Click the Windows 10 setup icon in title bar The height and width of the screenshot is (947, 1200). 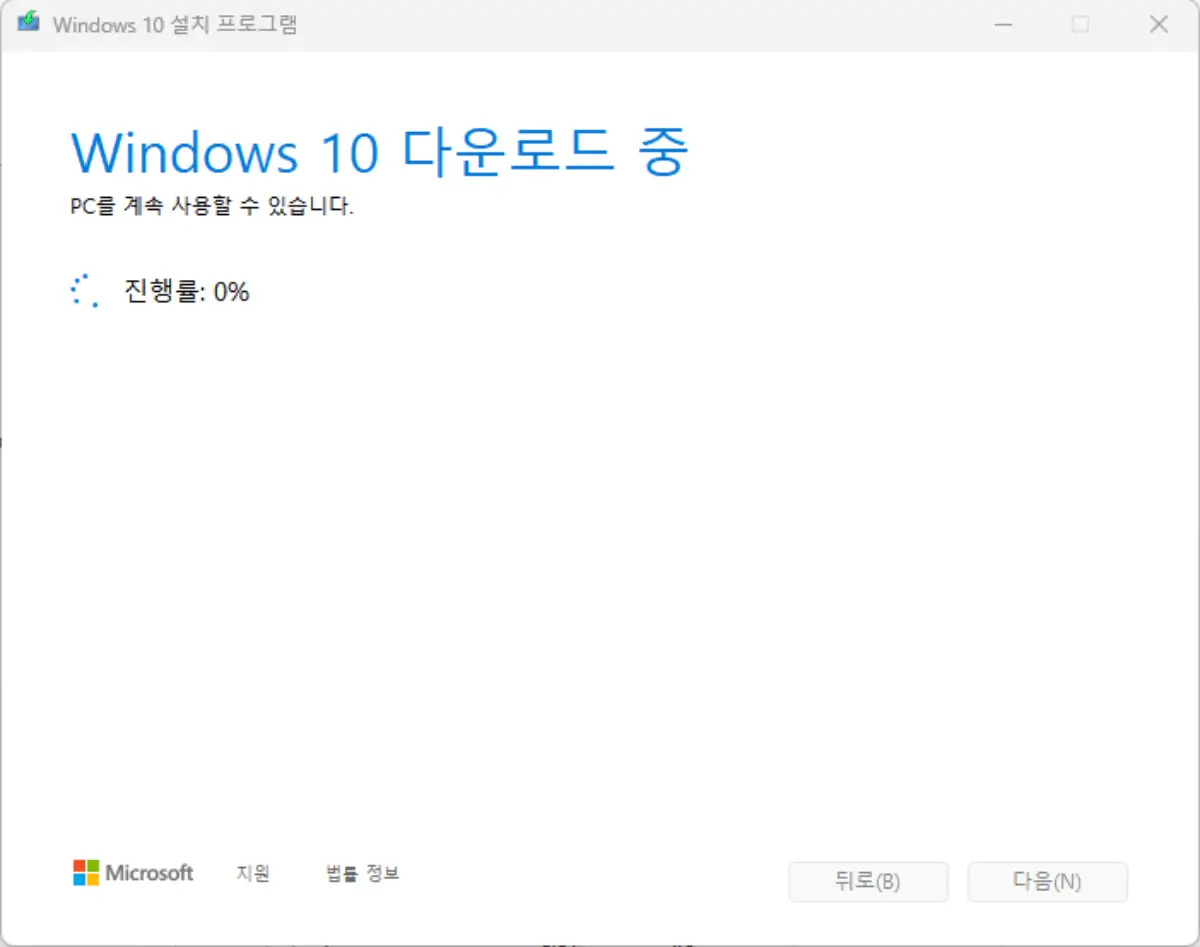click(30, 23)
